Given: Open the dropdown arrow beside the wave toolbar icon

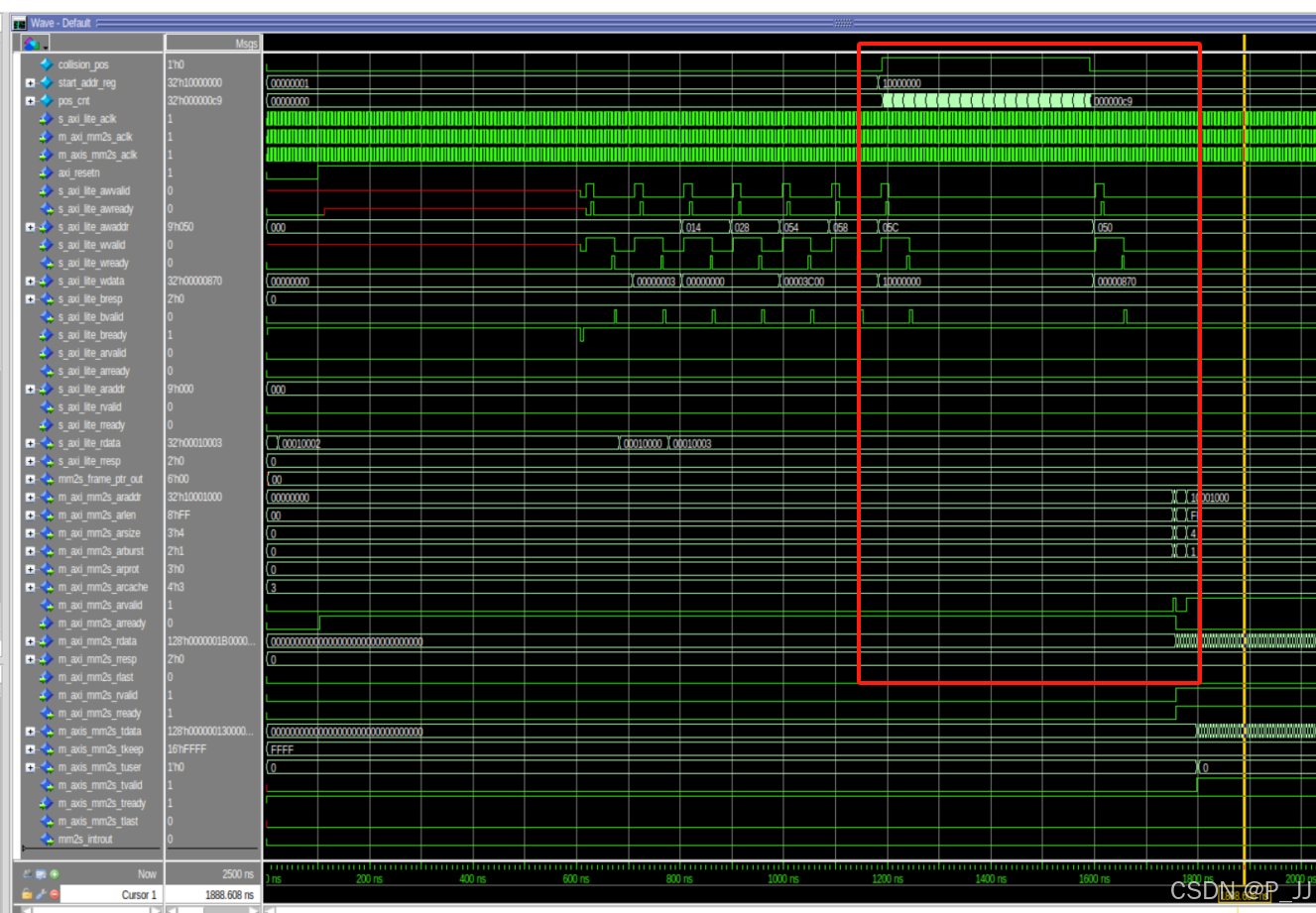Looking at the screenshot, I should click(45, 48).
